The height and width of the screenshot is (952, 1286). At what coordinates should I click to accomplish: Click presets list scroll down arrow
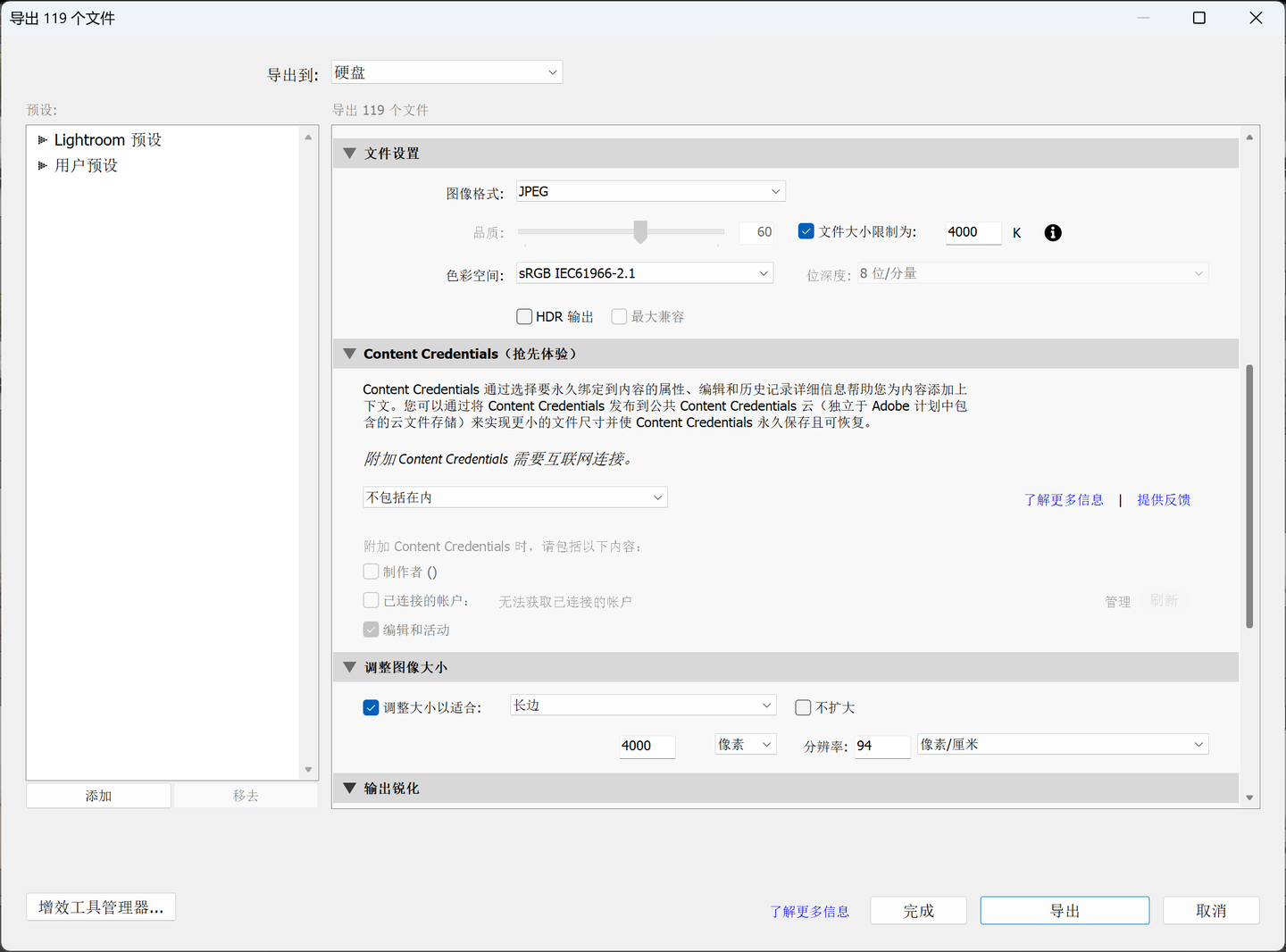308,770
